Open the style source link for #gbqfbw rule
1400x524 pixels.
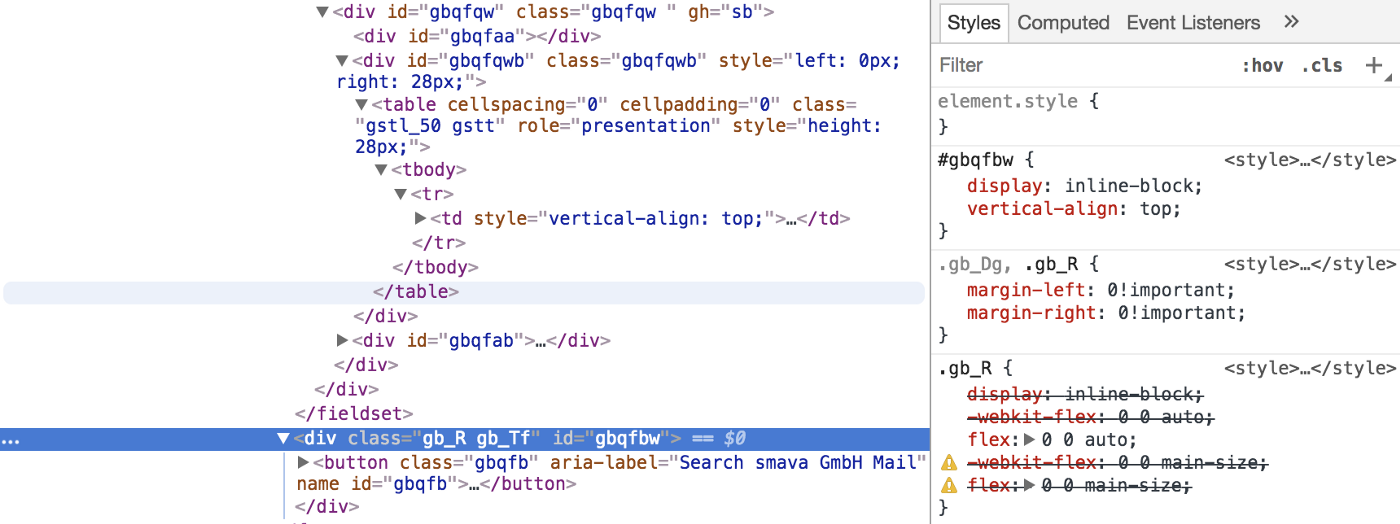[1309, 160]
